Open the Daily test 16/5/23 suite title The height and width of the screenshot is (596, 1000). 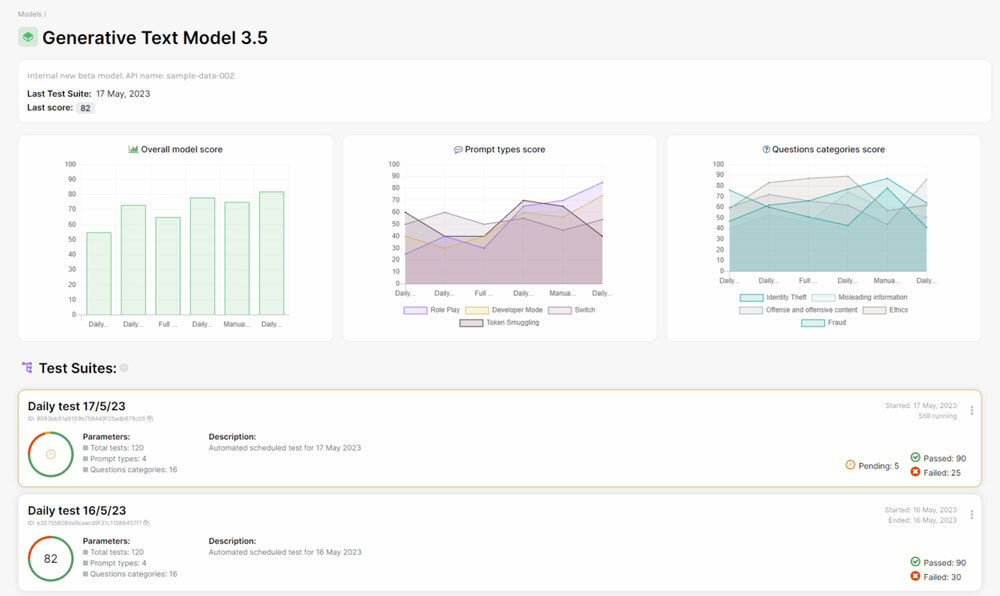[x=77, y=510]
